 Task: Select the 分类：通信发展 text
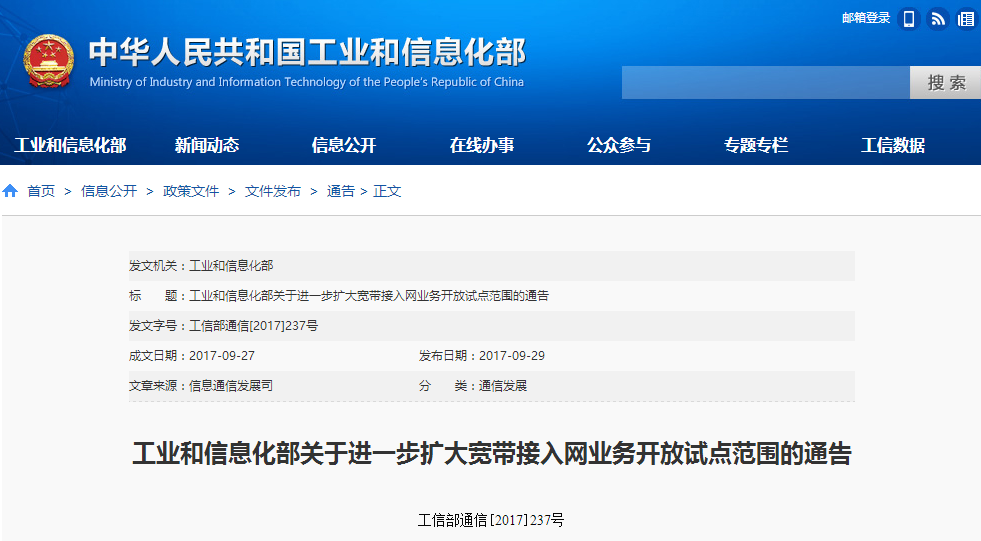point(473,386)
